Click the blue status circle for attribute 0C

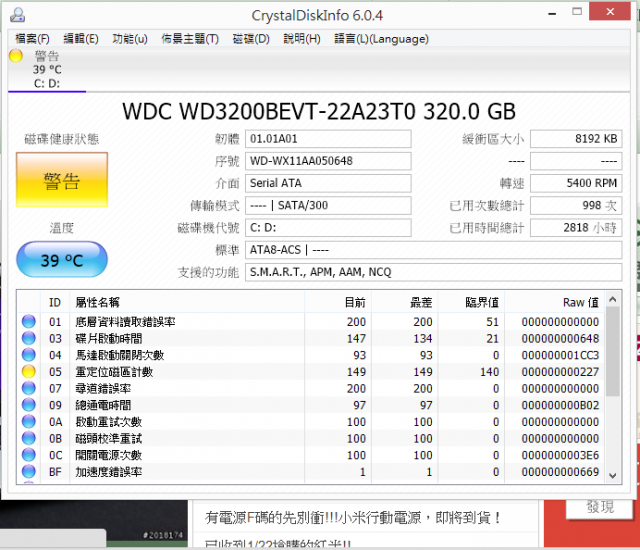[29, 455]
